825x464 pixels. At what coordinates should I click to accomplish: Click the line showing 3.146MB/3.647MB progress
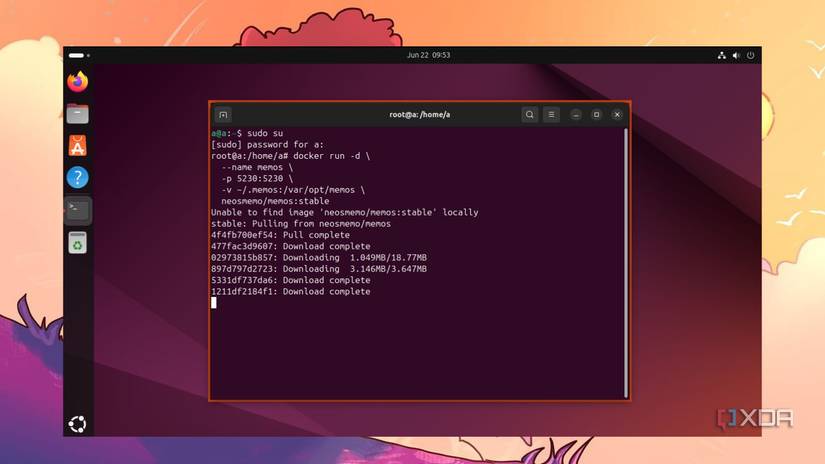coord(319,269)
